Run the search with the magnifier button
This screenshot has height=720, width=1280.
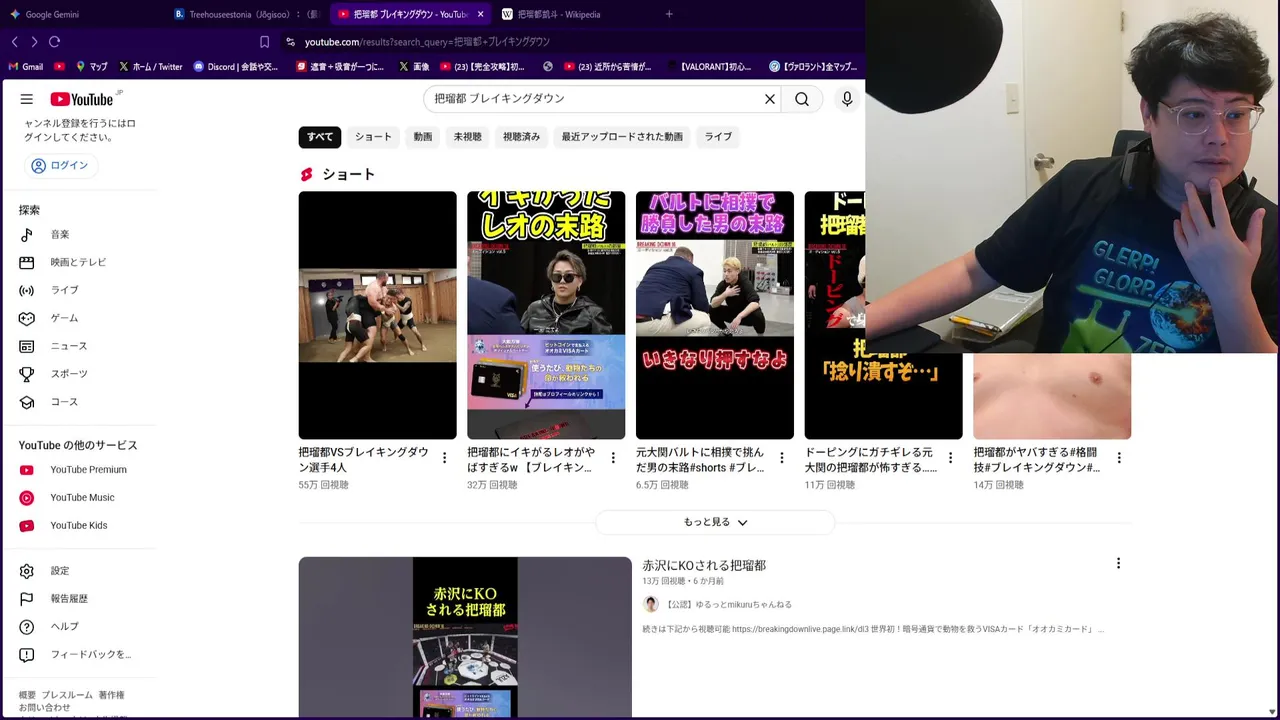[x=802, y=99]
